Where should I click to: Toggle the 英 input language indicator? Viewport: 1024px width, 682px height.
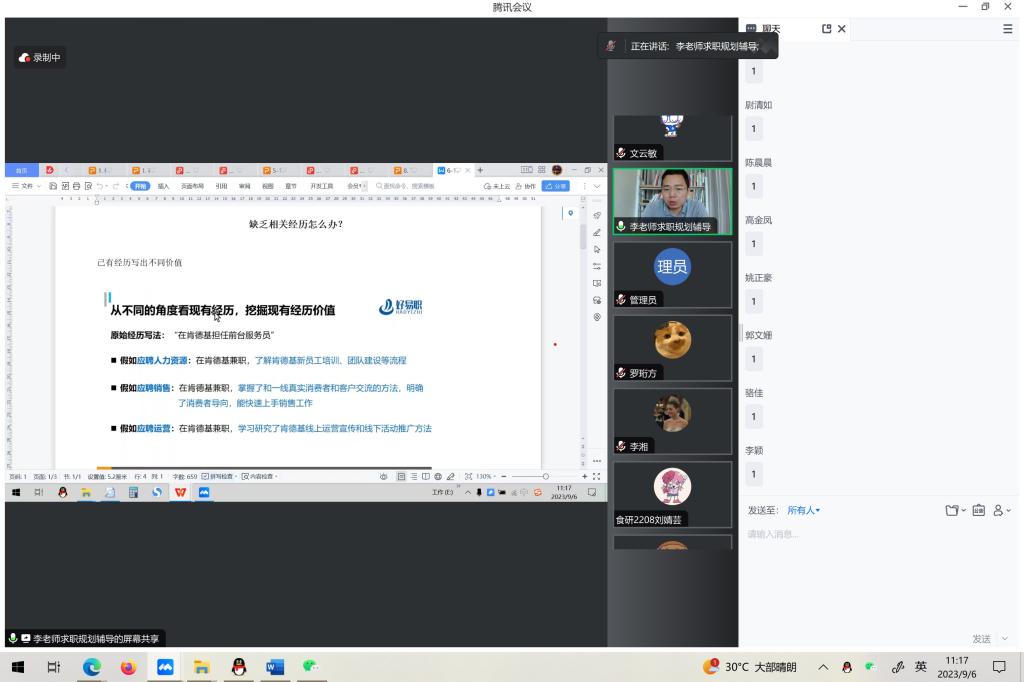pos(920,667)
